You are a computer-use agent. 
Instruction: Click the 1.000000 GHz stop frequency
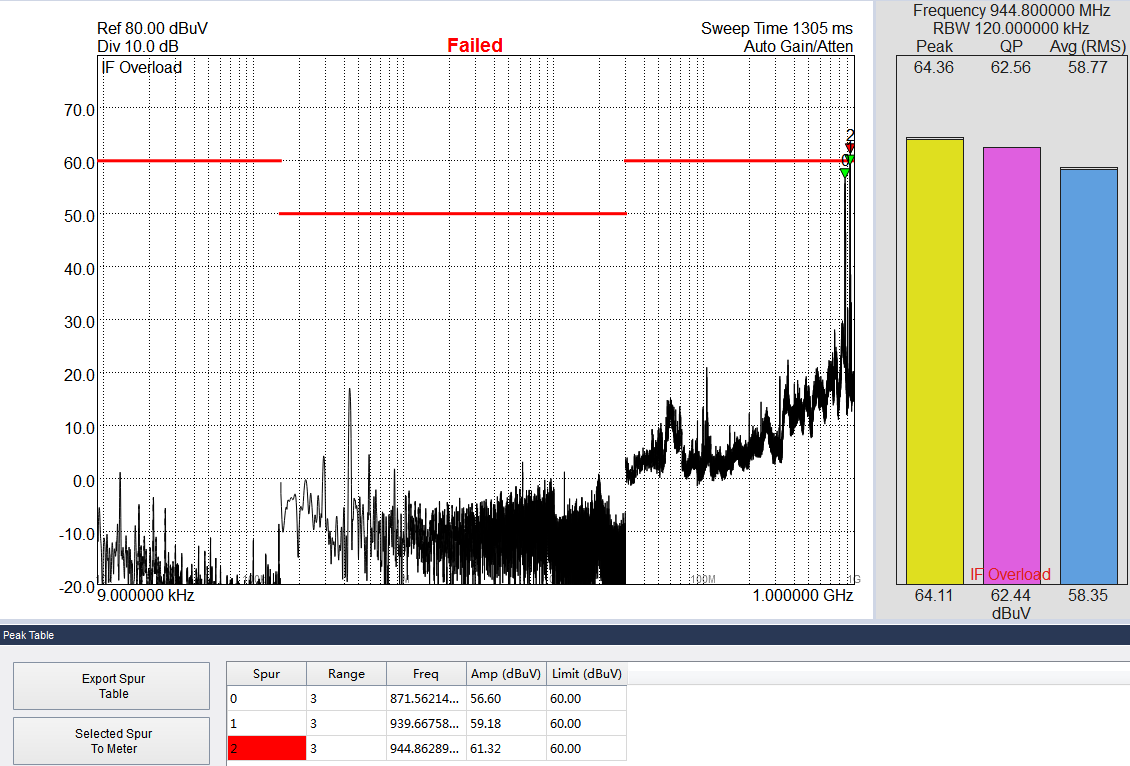[x=804, y=595]
